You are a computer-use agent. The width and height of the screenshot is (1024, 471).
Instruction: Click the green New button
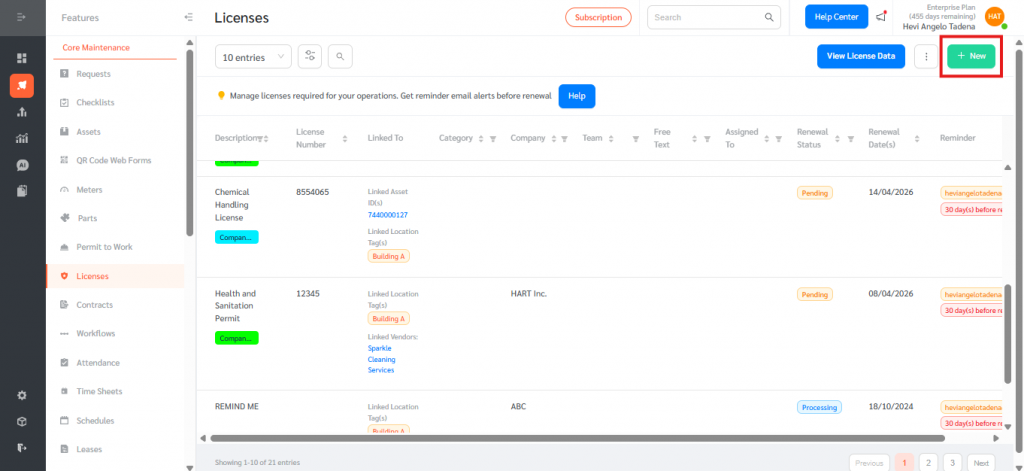(x=971, y=57)
